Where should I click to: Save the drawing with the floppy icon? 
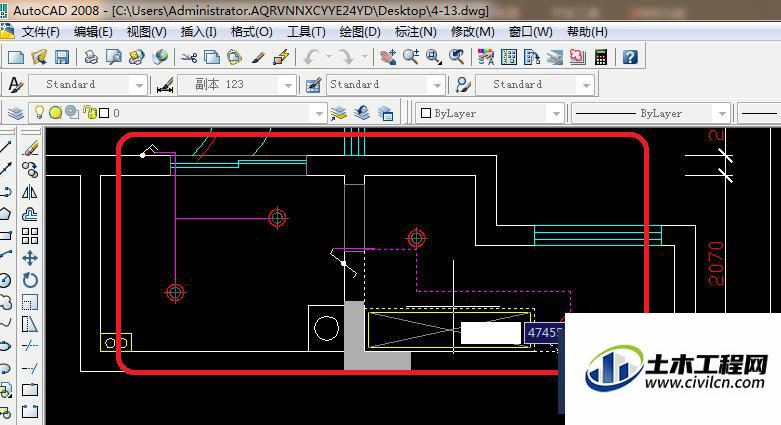point(62,57)
